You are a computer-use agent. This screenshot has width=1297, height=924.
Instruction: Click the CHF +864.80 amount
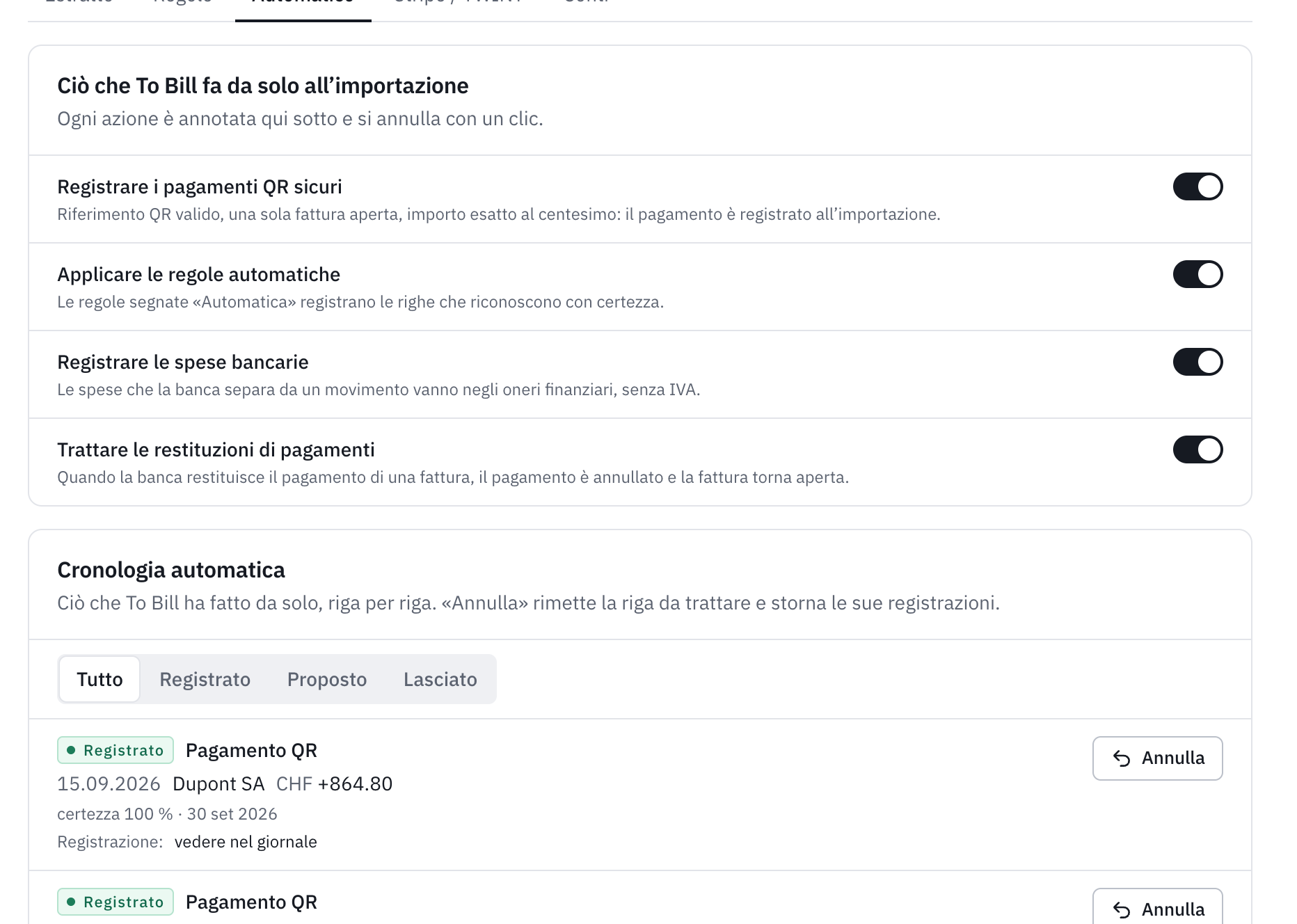tap(335, 783)
